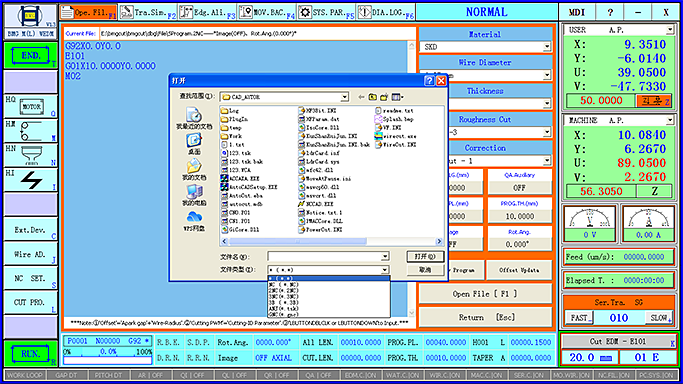Viewport: 683px width, 384px height.
Task: Go to the desktop shortcut in sidebar
Action: [x=194, y=144]
